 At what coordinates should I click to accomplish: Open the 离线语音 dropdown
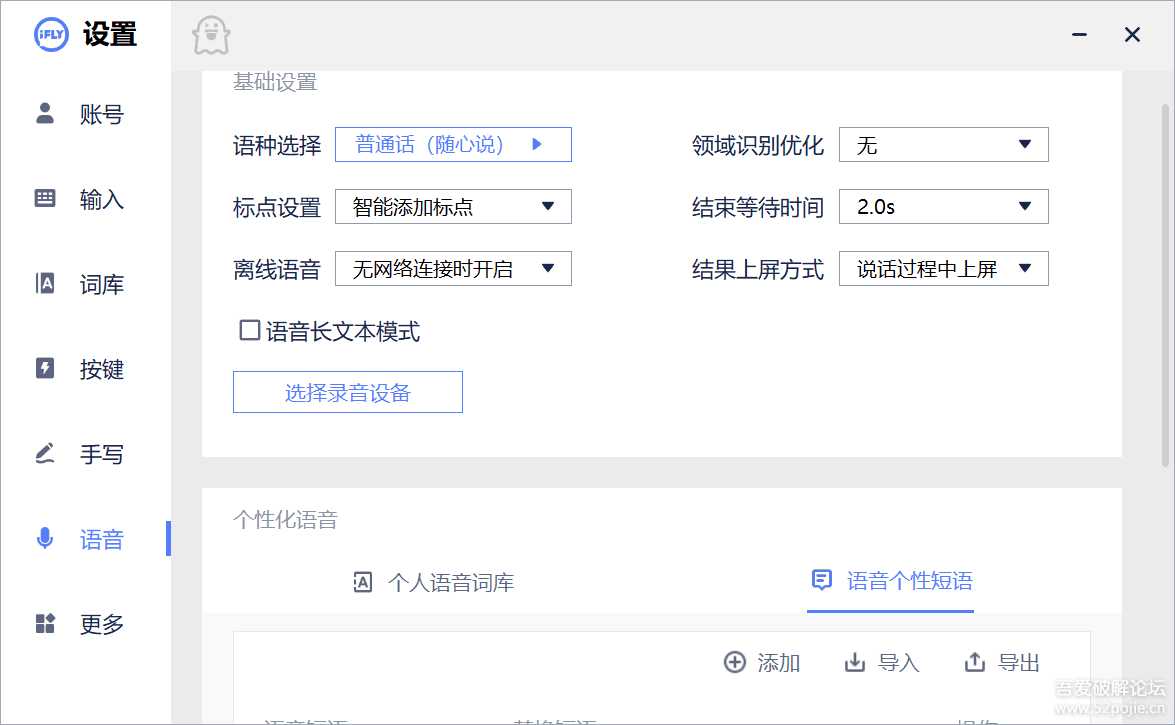click(x=452, y=269)
